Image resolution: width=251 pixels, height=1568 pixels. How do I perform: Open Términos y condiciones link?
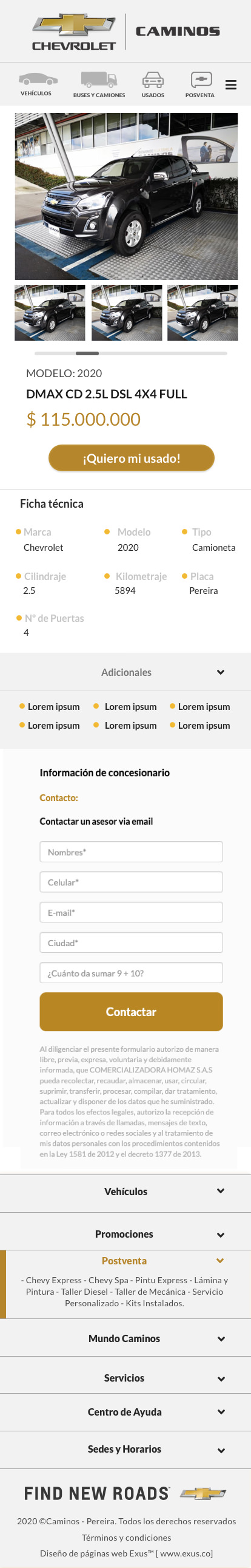coord(127,1537)
